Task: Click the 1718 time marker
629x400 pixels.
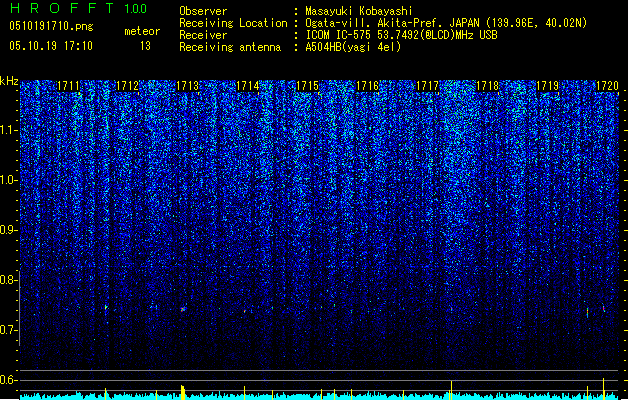Action: click(x=487, y=86)
